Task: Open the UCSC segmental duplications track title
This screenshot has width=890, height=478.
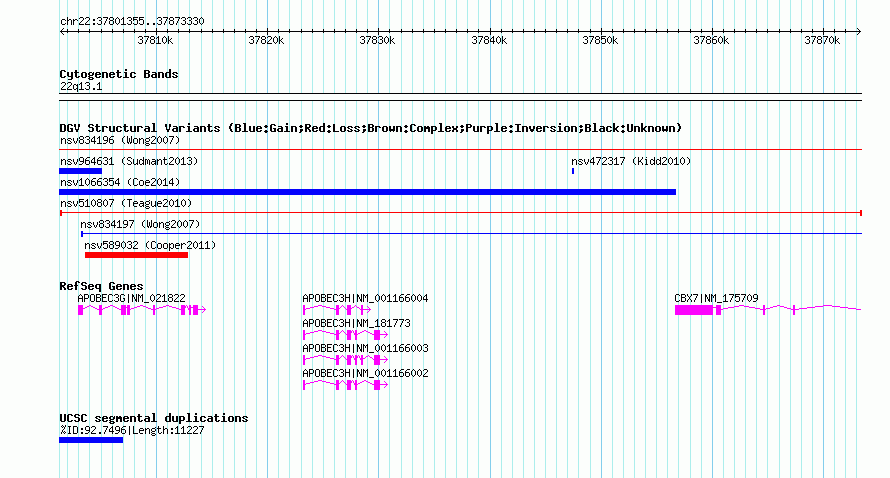Action: click(154, 418)
